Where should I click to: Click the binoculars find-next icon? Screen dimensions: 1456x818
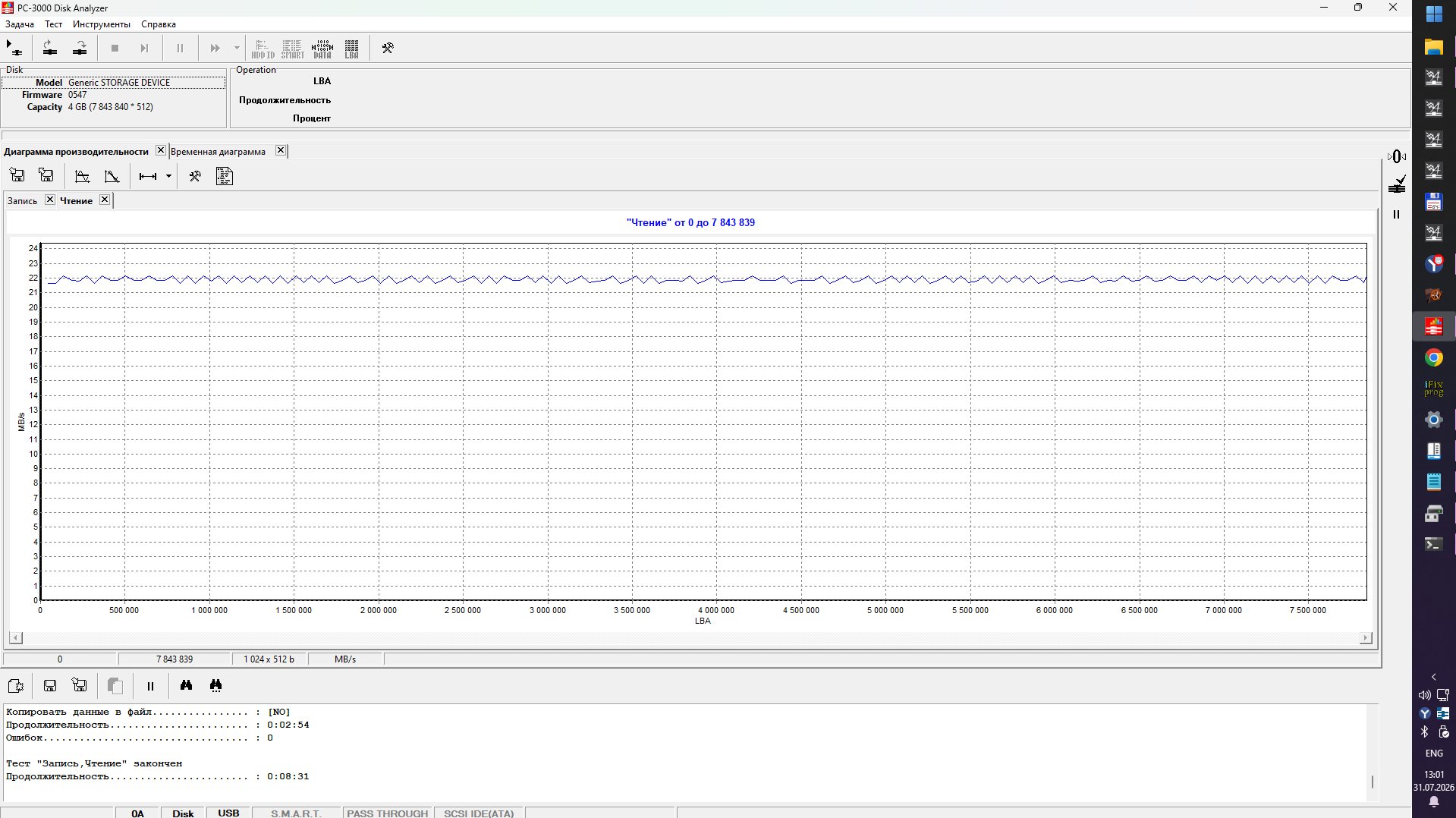pyautogui.click(x=215, y=686)
